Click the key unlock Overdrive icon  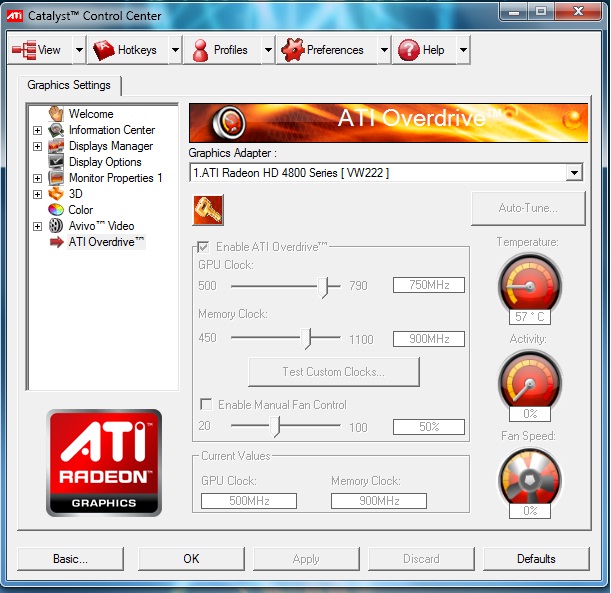(208, 210)
